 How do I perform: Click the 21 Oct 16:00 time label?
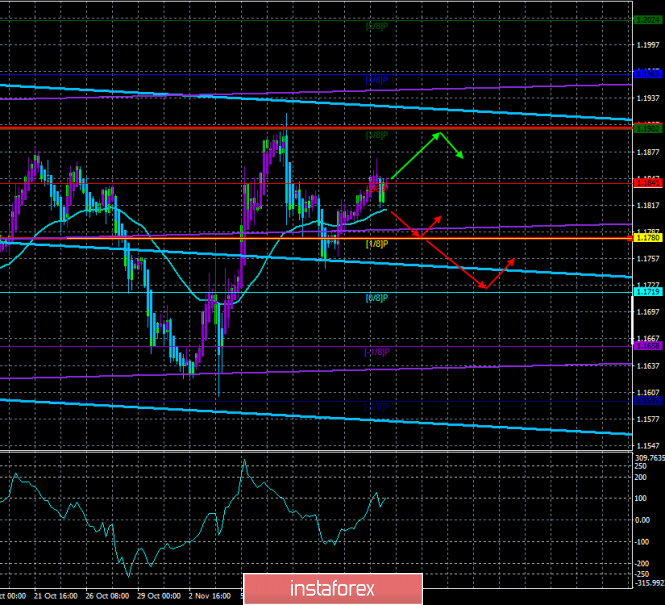click(x=56, y=596)
